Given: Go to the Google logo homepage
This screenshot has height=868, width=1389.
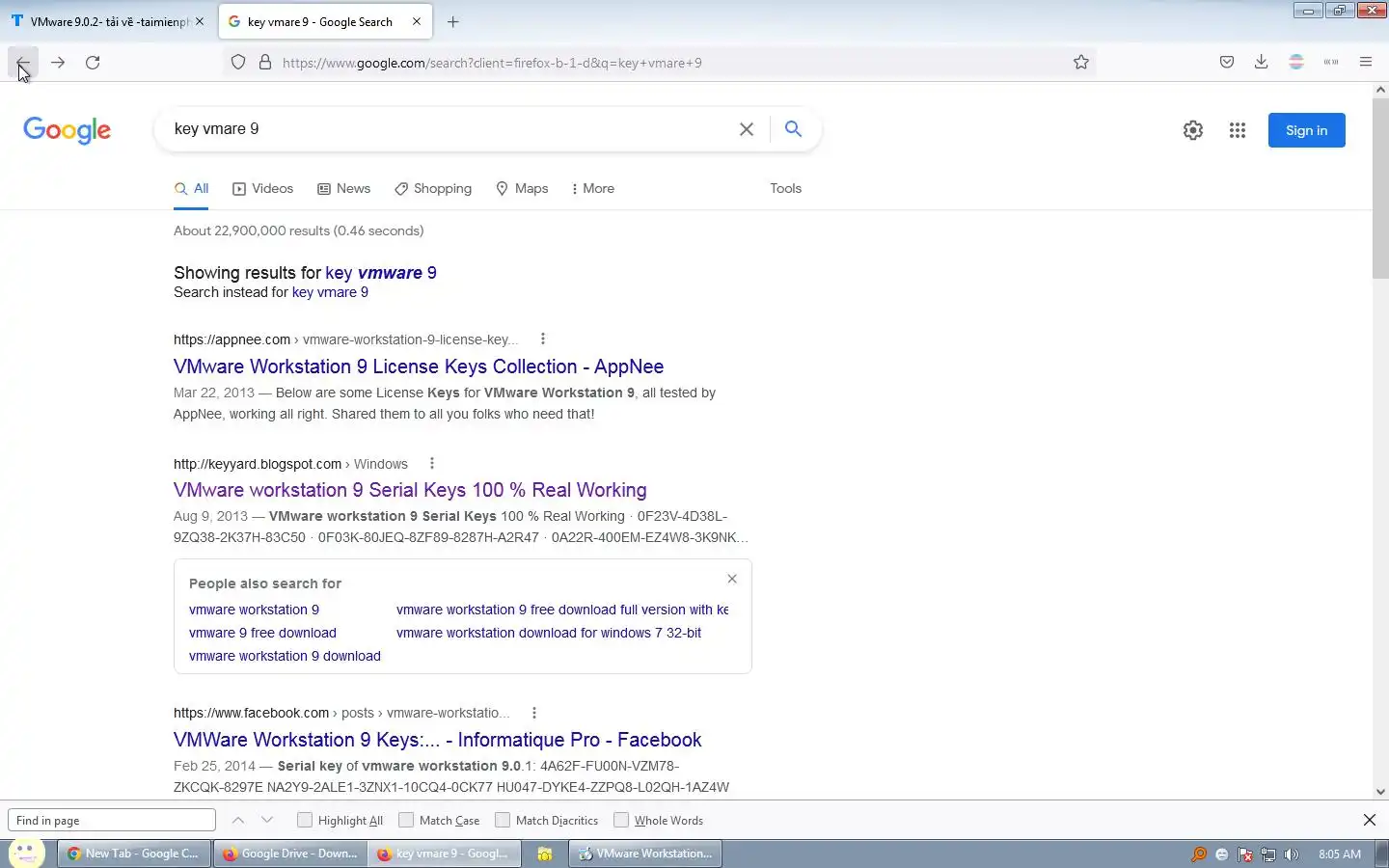Looking at the screenshot, I should click(67, 130).
